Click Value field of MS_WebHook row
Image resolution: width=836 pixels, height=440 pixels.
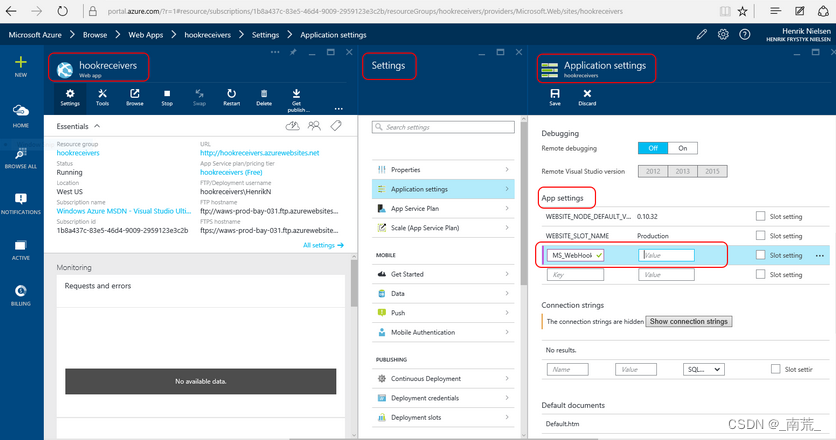point(666,255)
